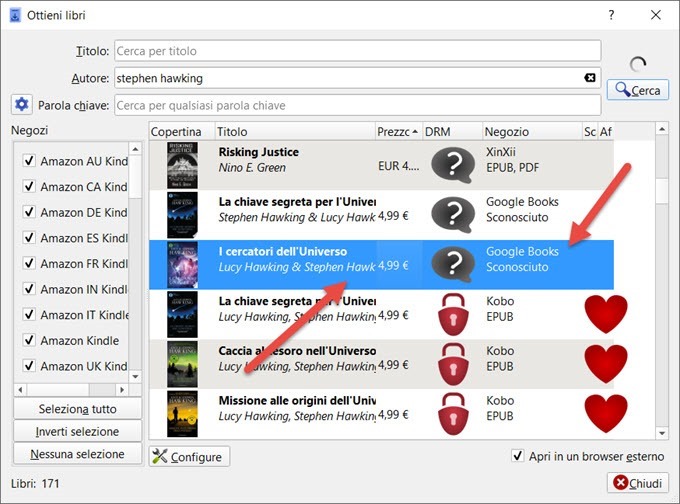Uncheck Apri in un browser esterno

(517, 456)
